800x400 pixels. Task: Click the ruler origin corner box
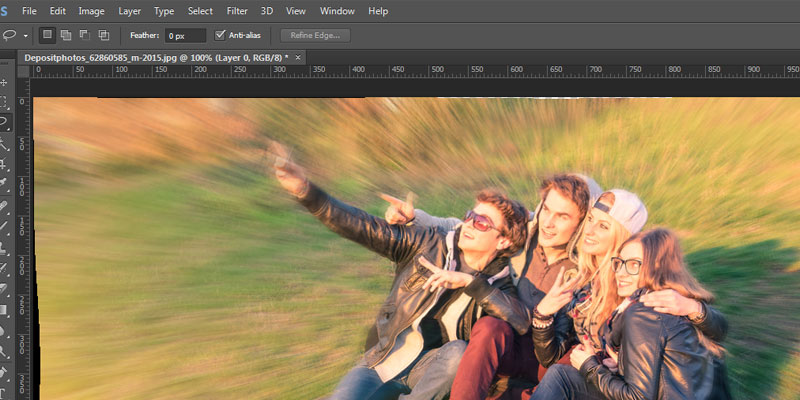point(23,71)
